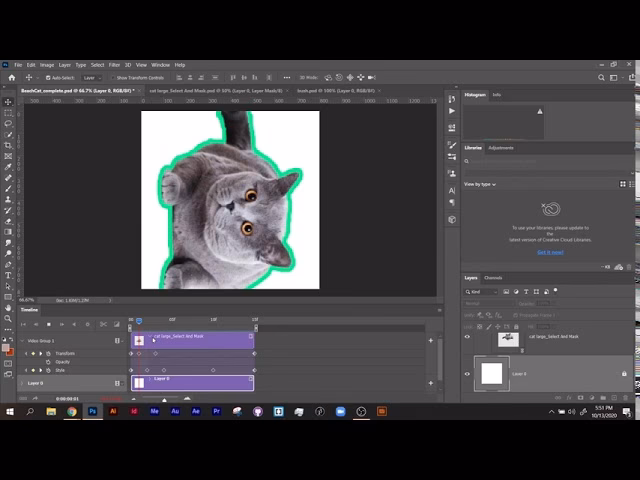Click the pixel layer filter icon

(506, 292)
